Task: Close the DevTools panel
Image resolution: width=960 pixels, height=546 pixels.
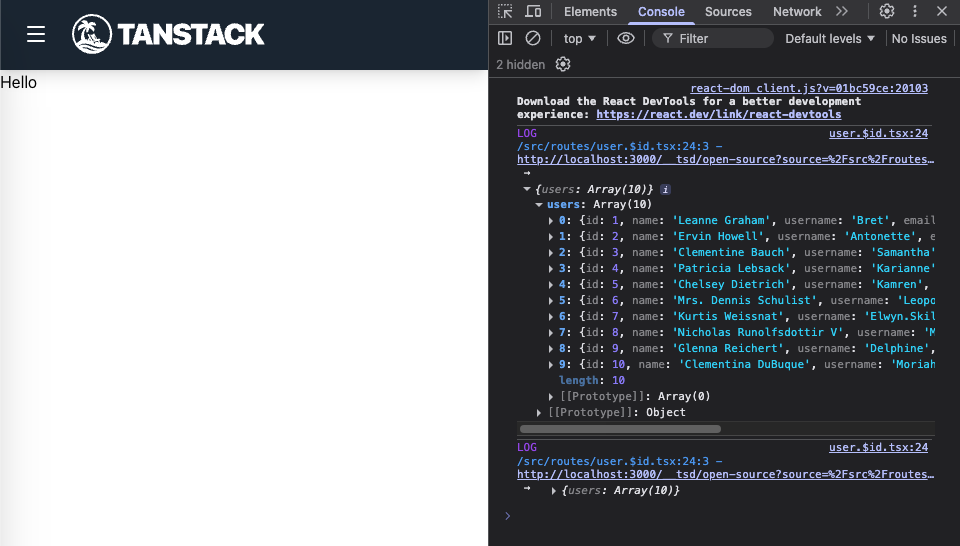Action: pyautogui.click(x=942, y=12)
